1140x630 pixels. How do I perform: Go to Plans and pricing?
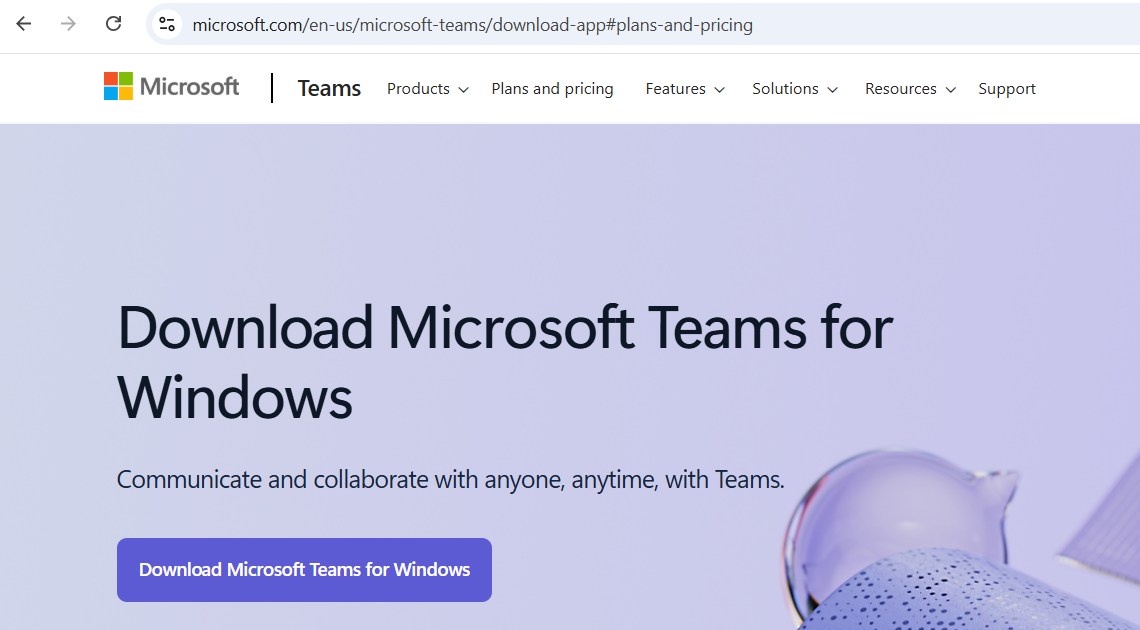click(552, 89)
